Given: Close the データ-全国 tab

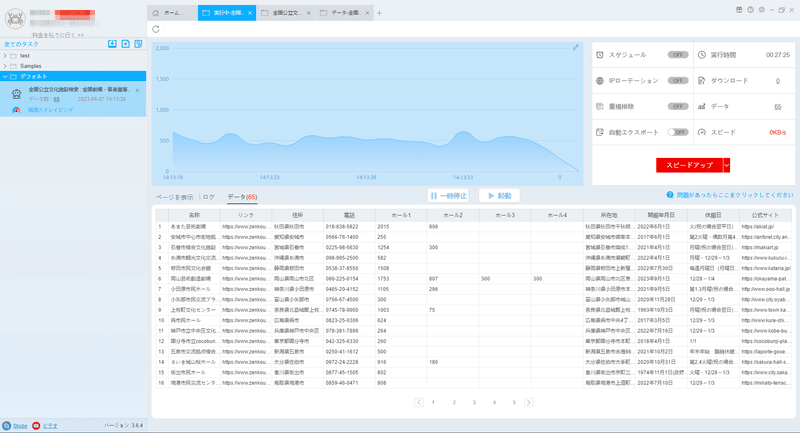Looking at the screenshot, I should pyautogui.click(x=367, y=13).
